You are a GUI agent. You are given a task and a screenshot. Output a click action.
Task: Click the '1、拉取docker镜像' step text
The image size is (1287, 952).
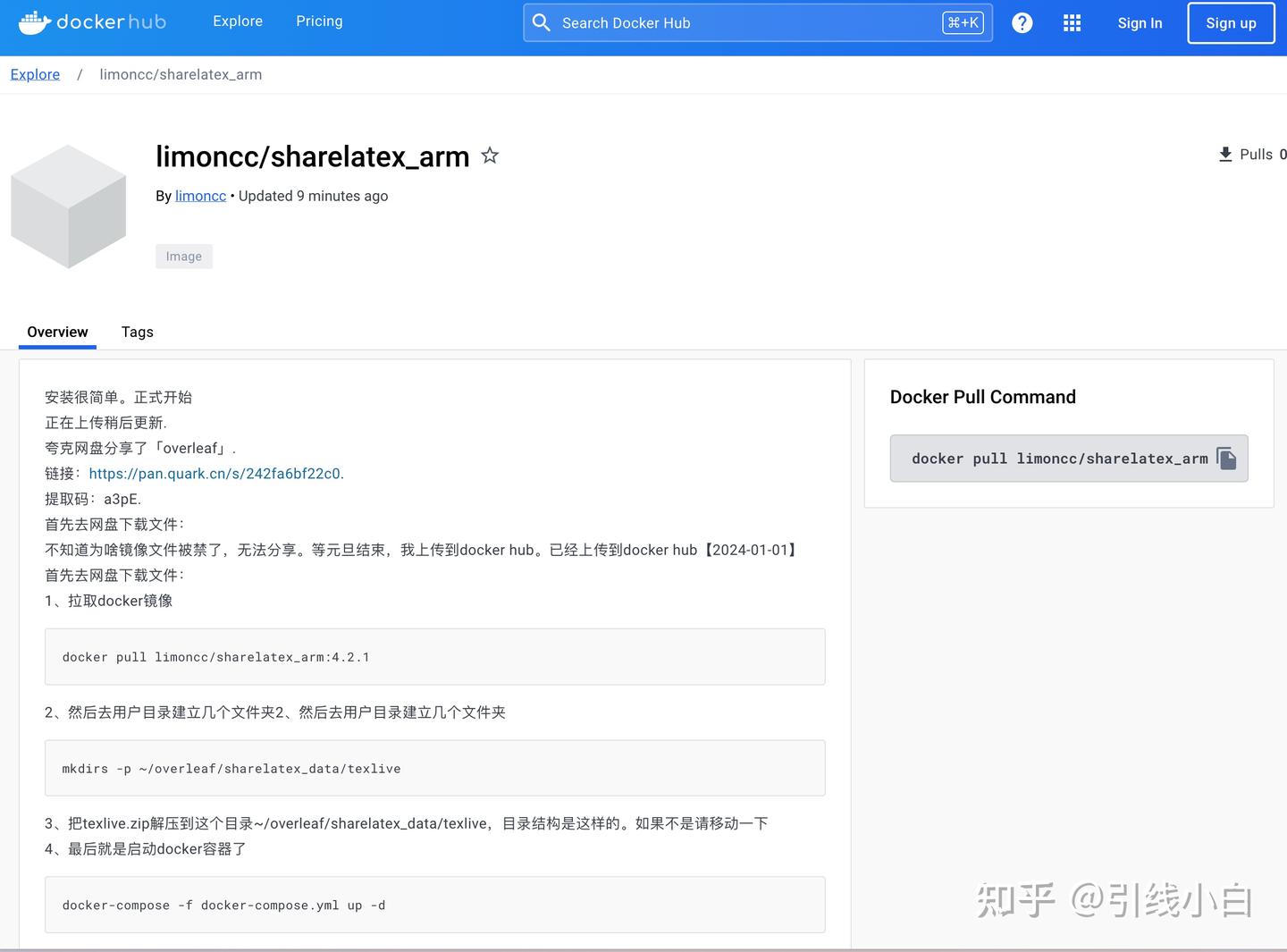(109, 601)
